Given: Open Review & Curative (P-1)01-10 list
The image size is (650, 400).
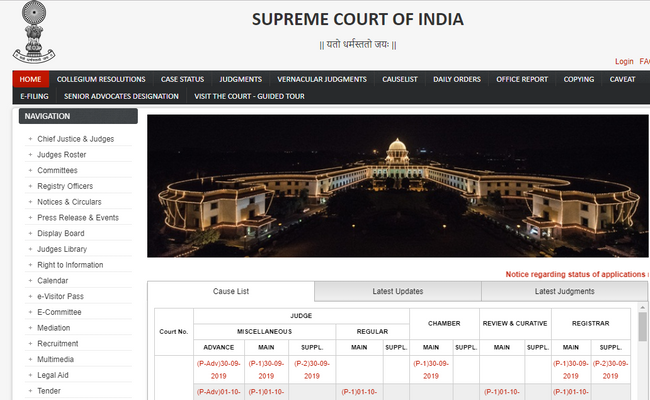Looking at the screenshot, I should (x=502, y=392).
